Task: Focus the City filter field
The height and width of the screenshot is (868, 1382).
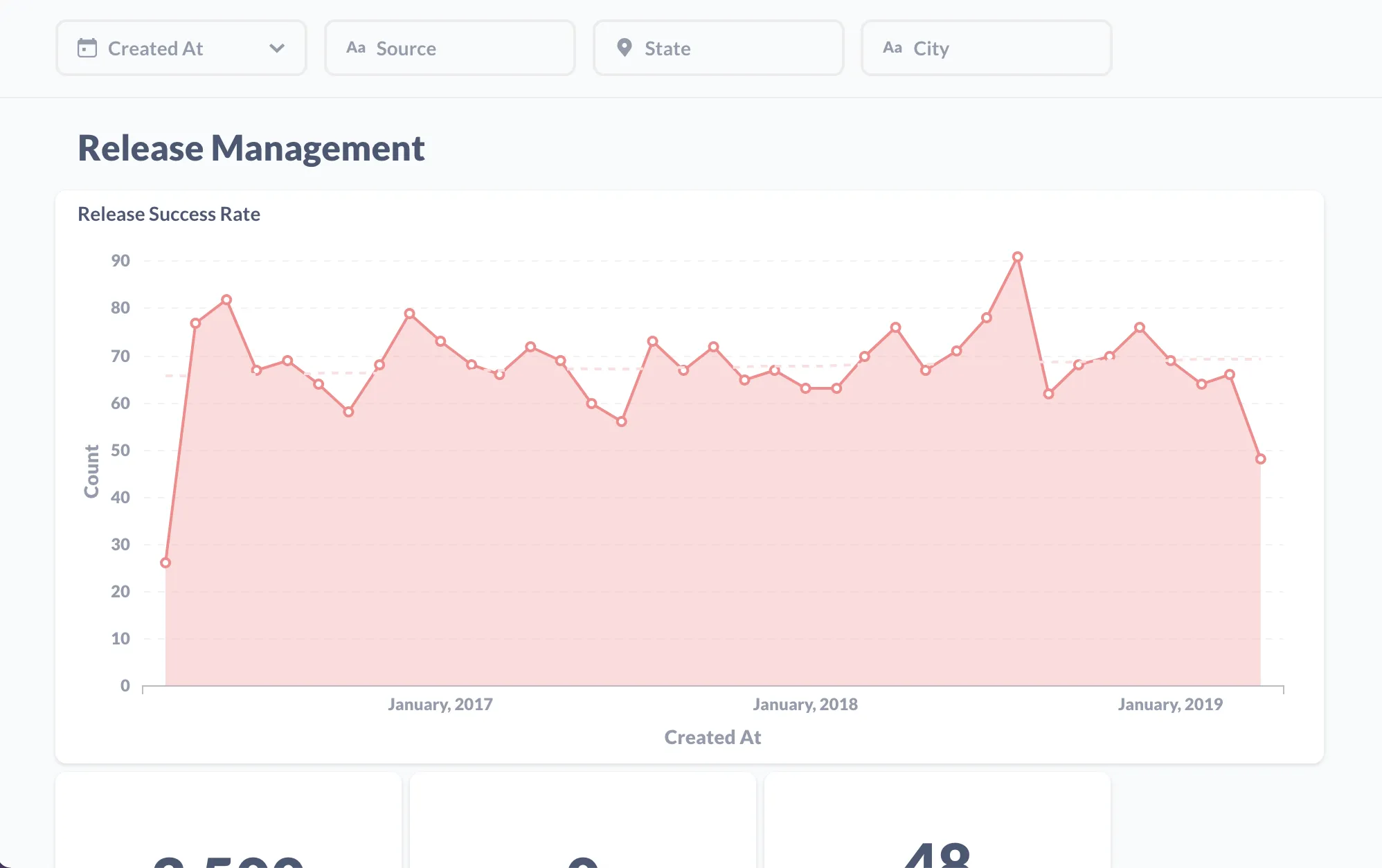Action: click(987, 48)
